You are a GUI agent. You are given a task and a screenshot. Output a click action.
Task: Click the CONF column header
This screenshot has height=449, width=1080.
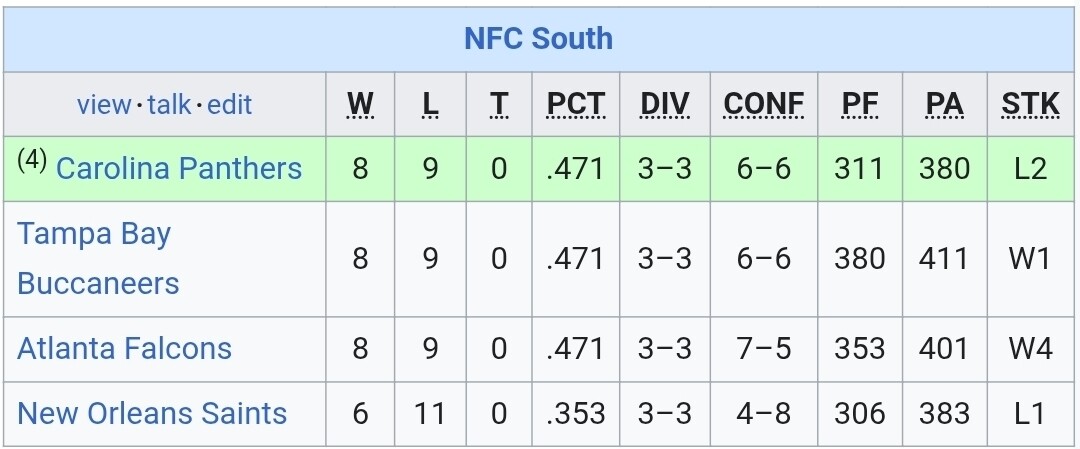pos(764,104)
